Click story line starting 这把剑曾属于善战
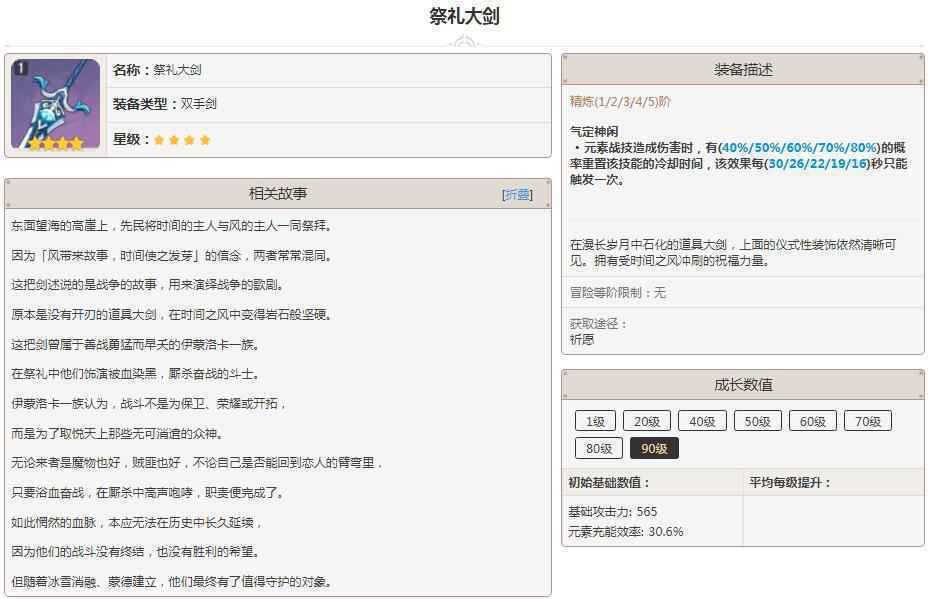Viewport: 928px width, 599px height. tap(136, 344)
